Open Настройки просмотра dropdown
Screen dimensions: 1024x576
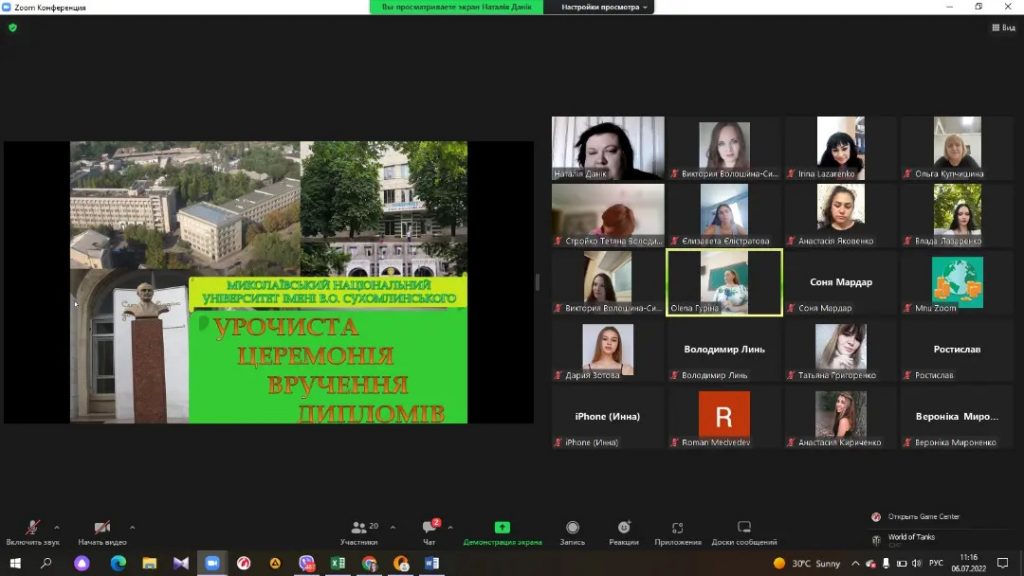tap(605, 7)
